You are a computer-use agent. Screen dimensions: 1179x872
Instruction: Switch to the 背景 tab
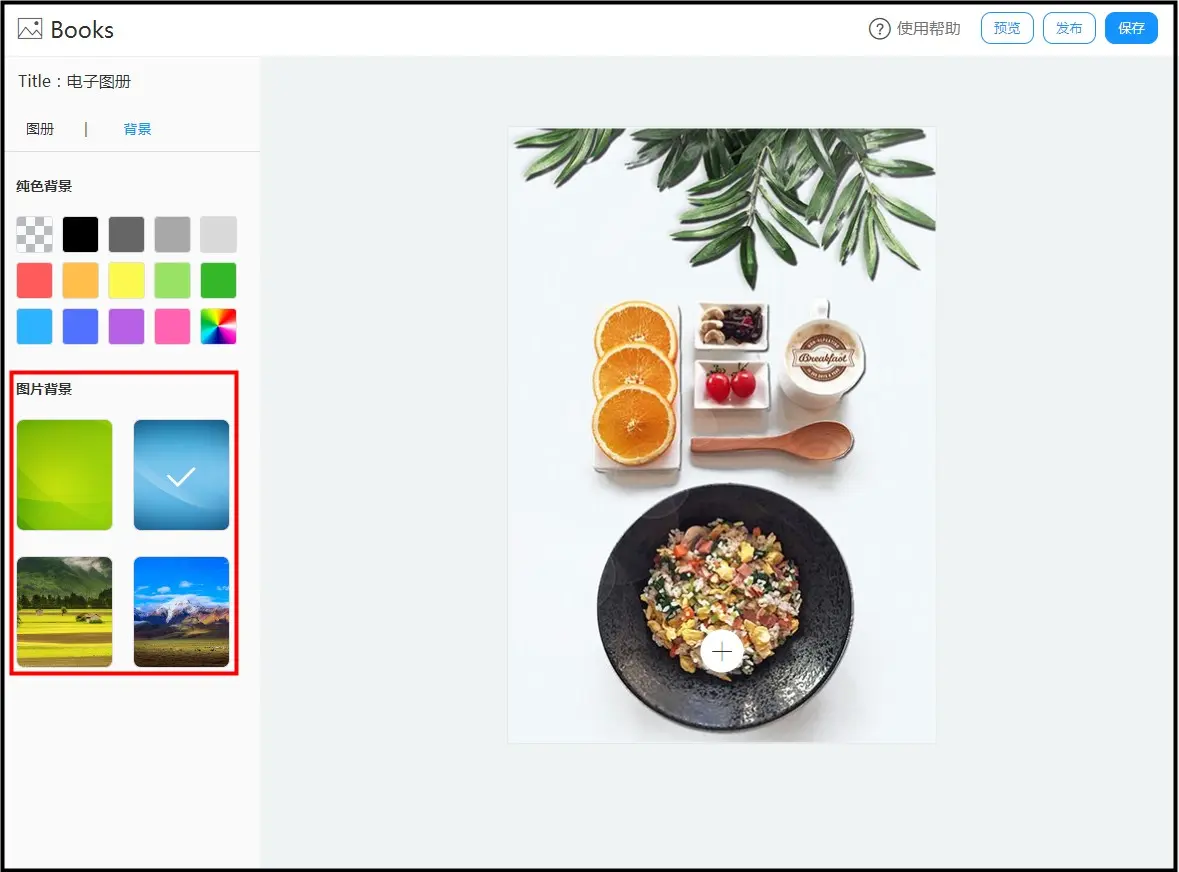(138, 129)
